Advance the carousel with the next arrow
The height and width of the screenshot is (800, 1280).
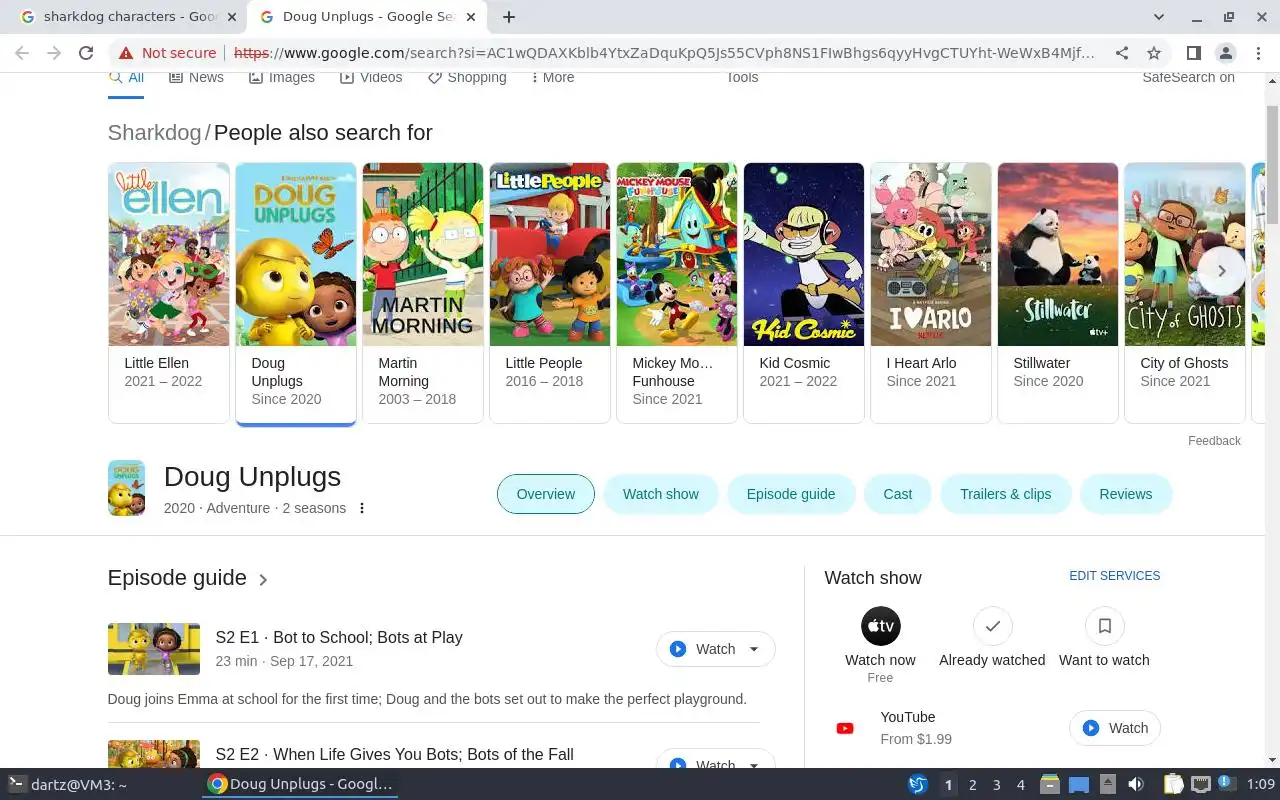pos(1221,271)
